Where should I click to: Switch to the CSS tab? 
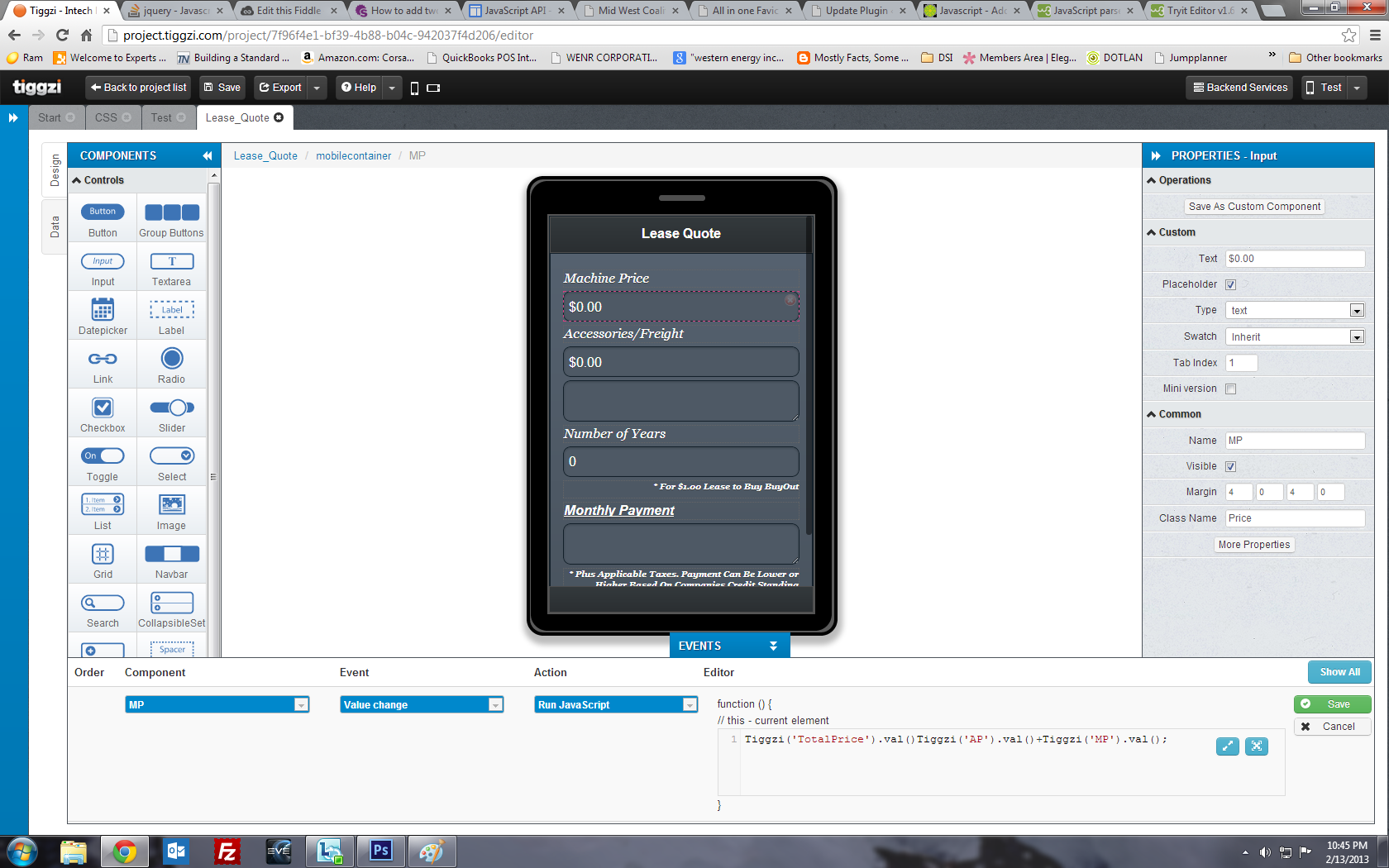click(x=106, y=117)
